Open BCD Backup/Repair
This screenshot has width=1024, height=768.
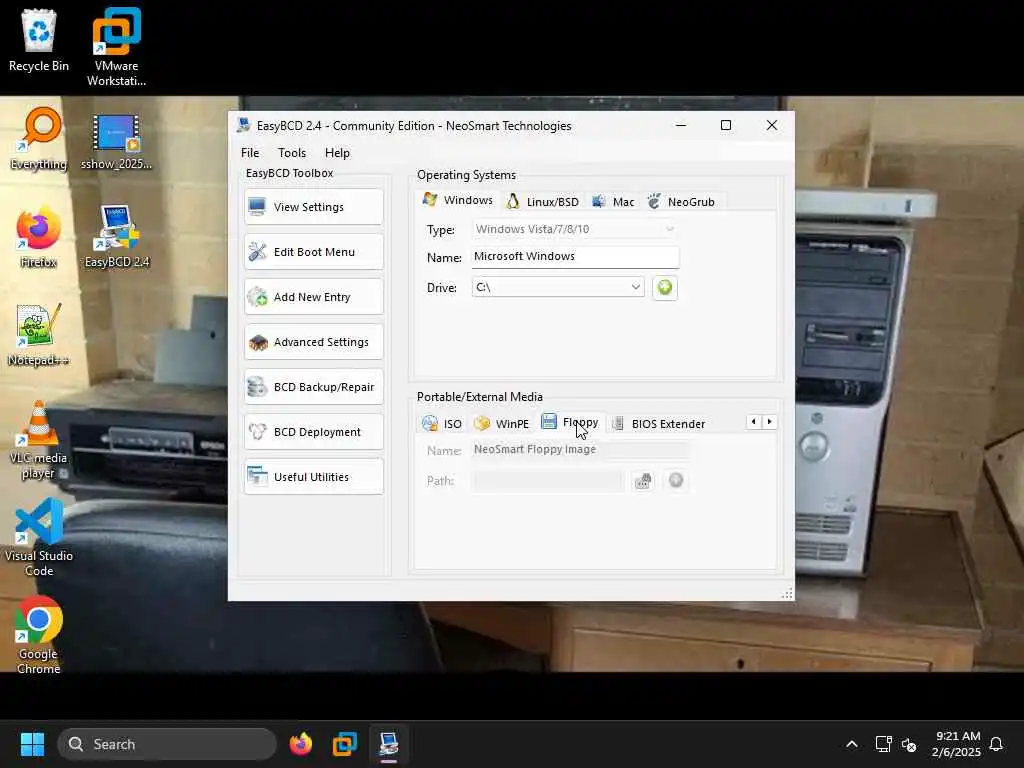(x=313, y=387)
